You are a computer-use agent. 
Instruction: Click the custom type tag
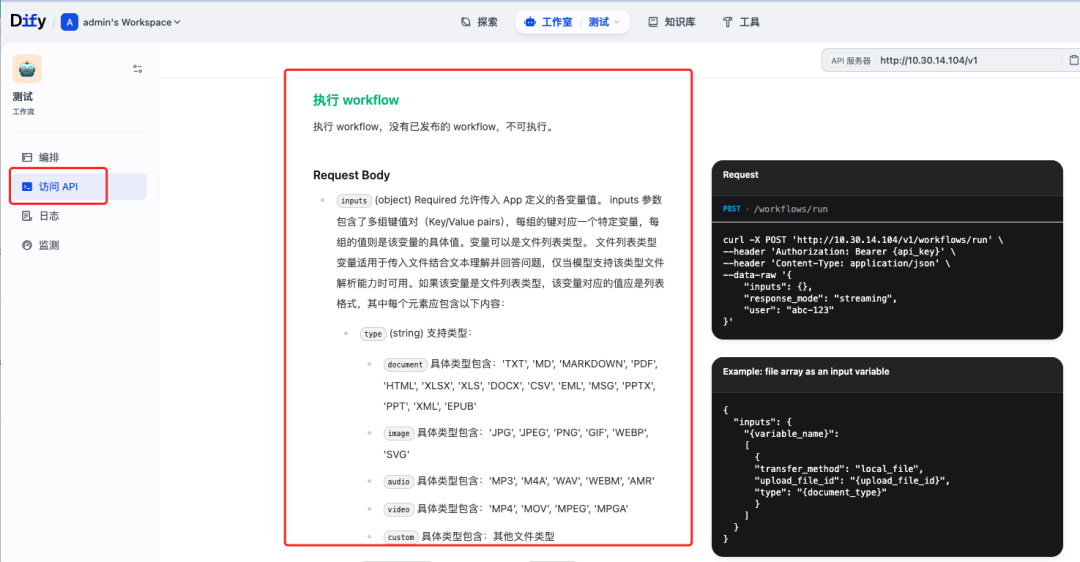pos(400,537)
